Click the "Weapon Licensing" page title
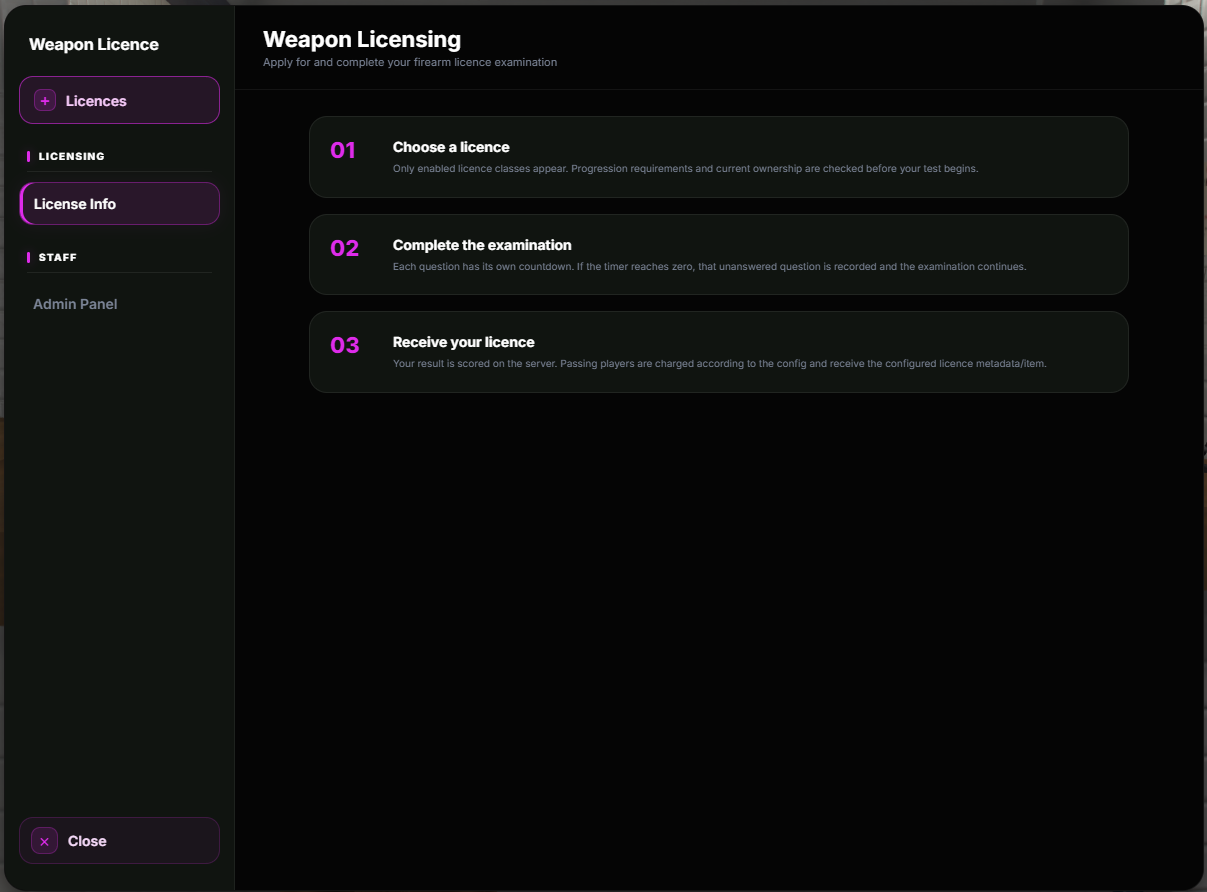 [362, 39]
